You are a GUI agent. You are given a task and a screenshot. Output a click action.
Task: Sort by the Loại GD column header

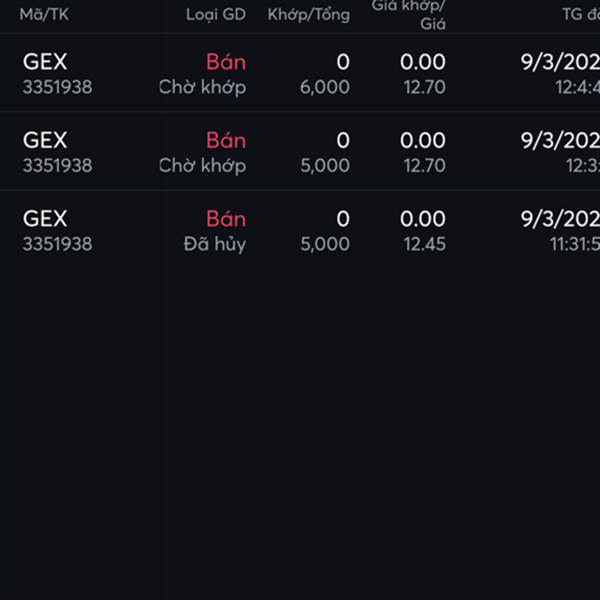tap(216, 15)
